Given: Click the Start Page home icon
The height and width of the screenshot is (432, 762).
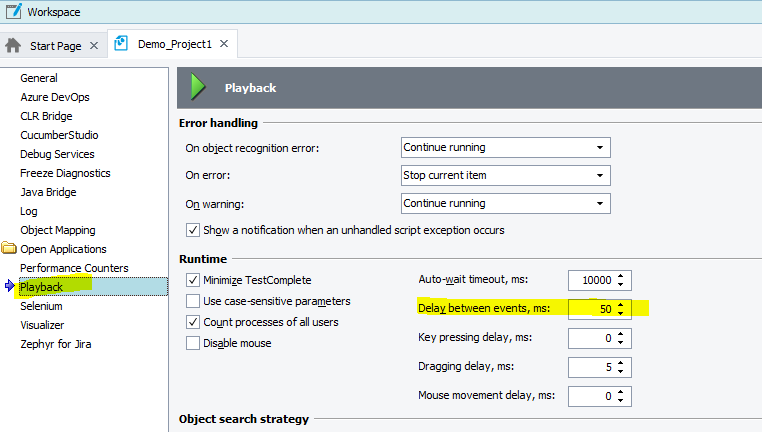Looking at the screenshot, I should click(14, 46).
